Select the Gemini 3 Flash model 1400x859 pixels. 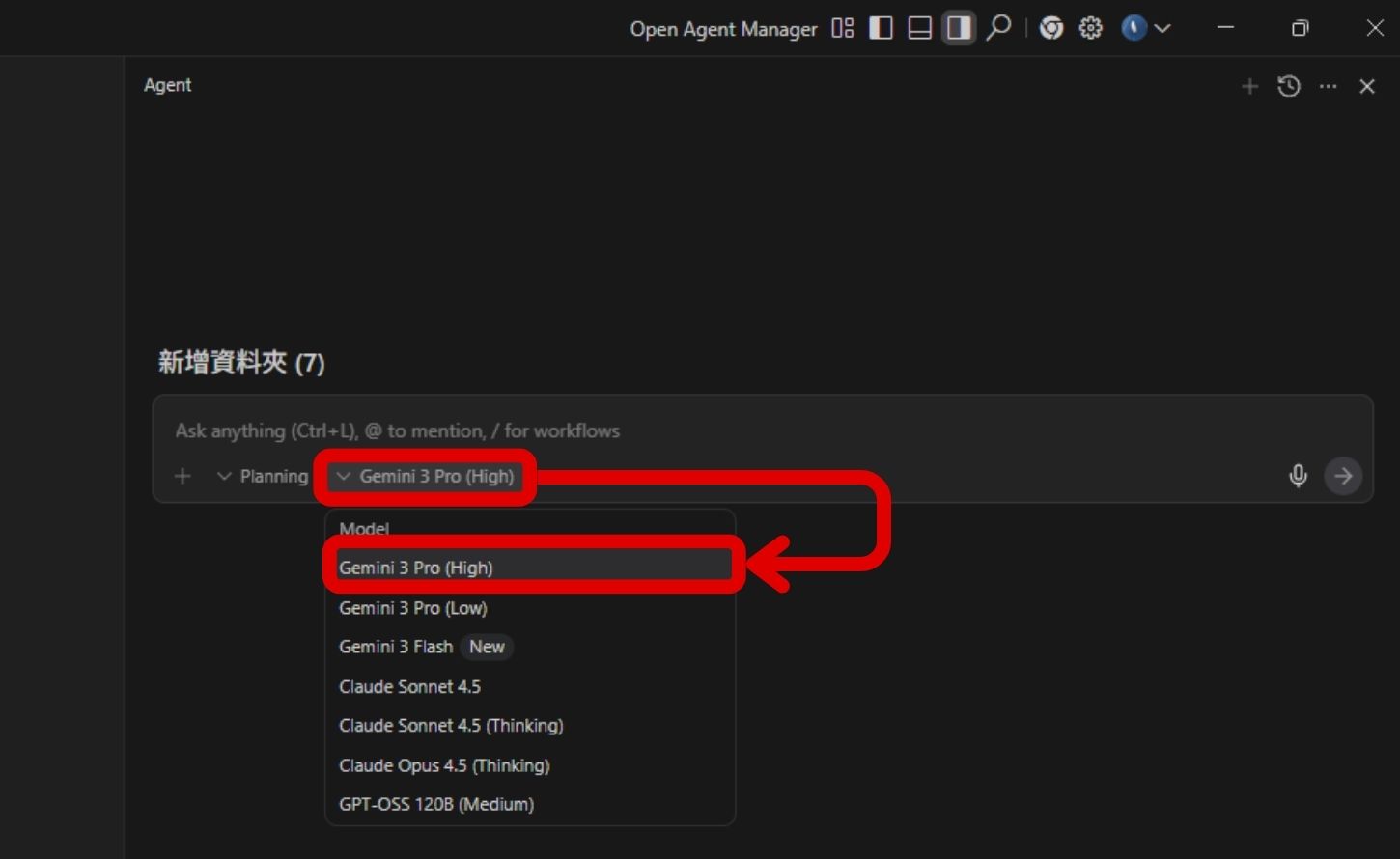coord(397,647)
